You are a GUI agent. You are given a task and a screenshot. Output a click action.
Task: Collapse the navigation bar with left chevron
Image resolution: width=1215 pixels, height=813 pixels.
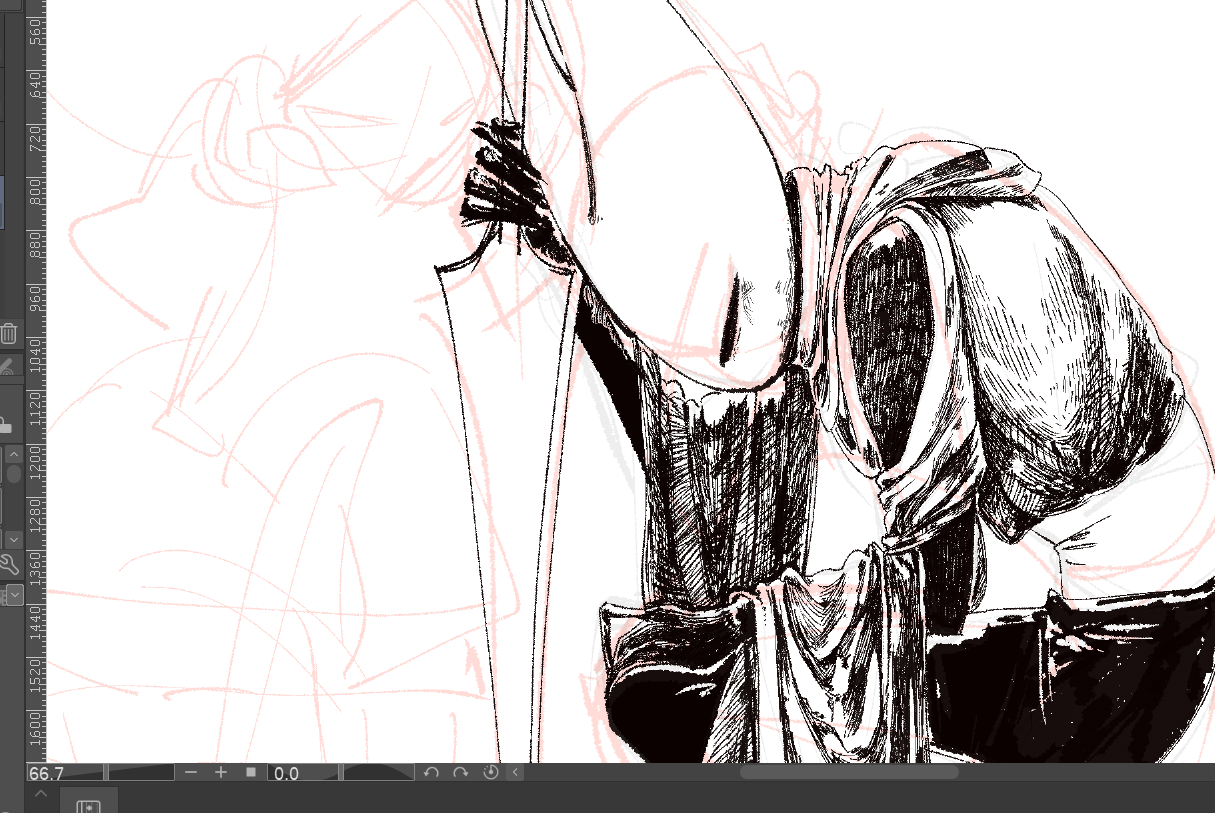tap(515, 773)
